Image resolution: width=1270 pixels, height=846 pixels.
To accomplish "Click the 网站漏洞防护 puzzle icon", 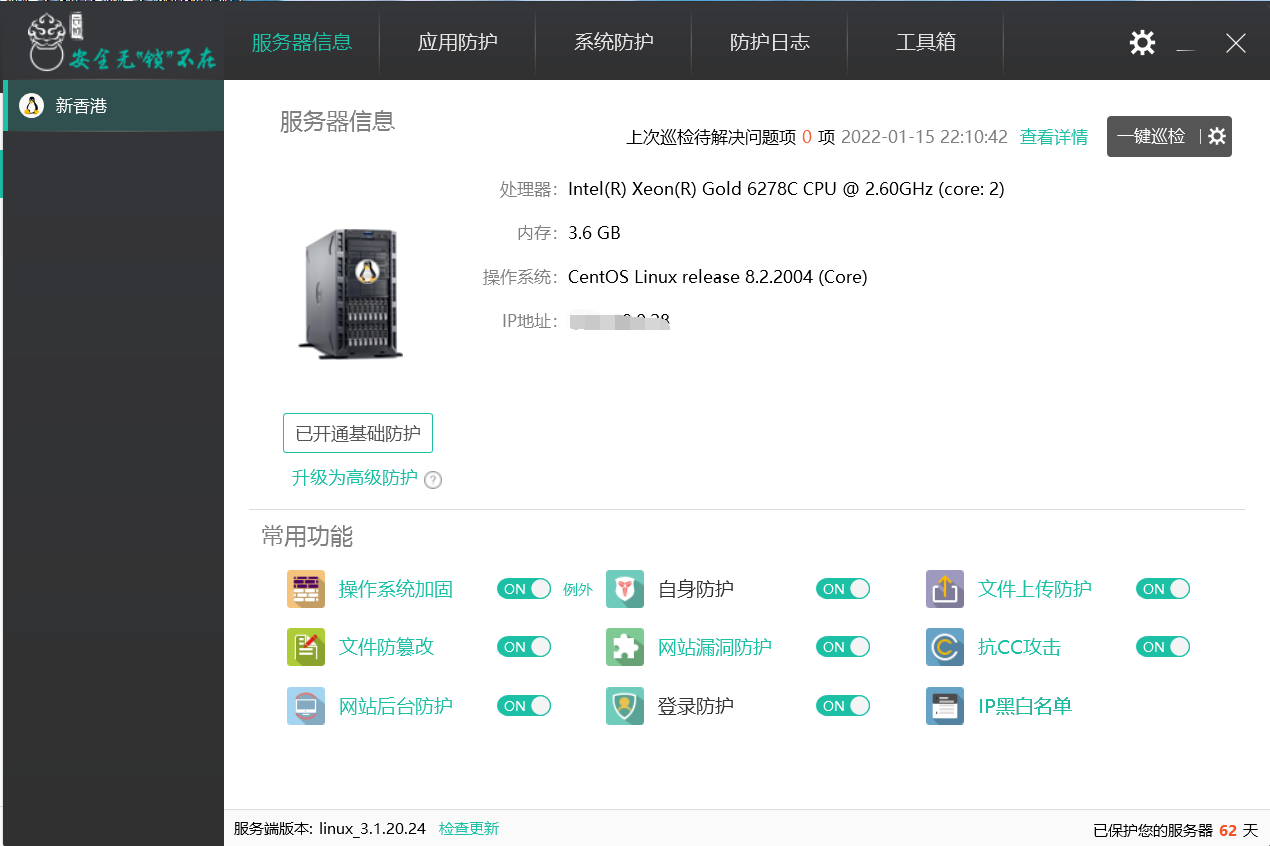I will pos(625,647).
